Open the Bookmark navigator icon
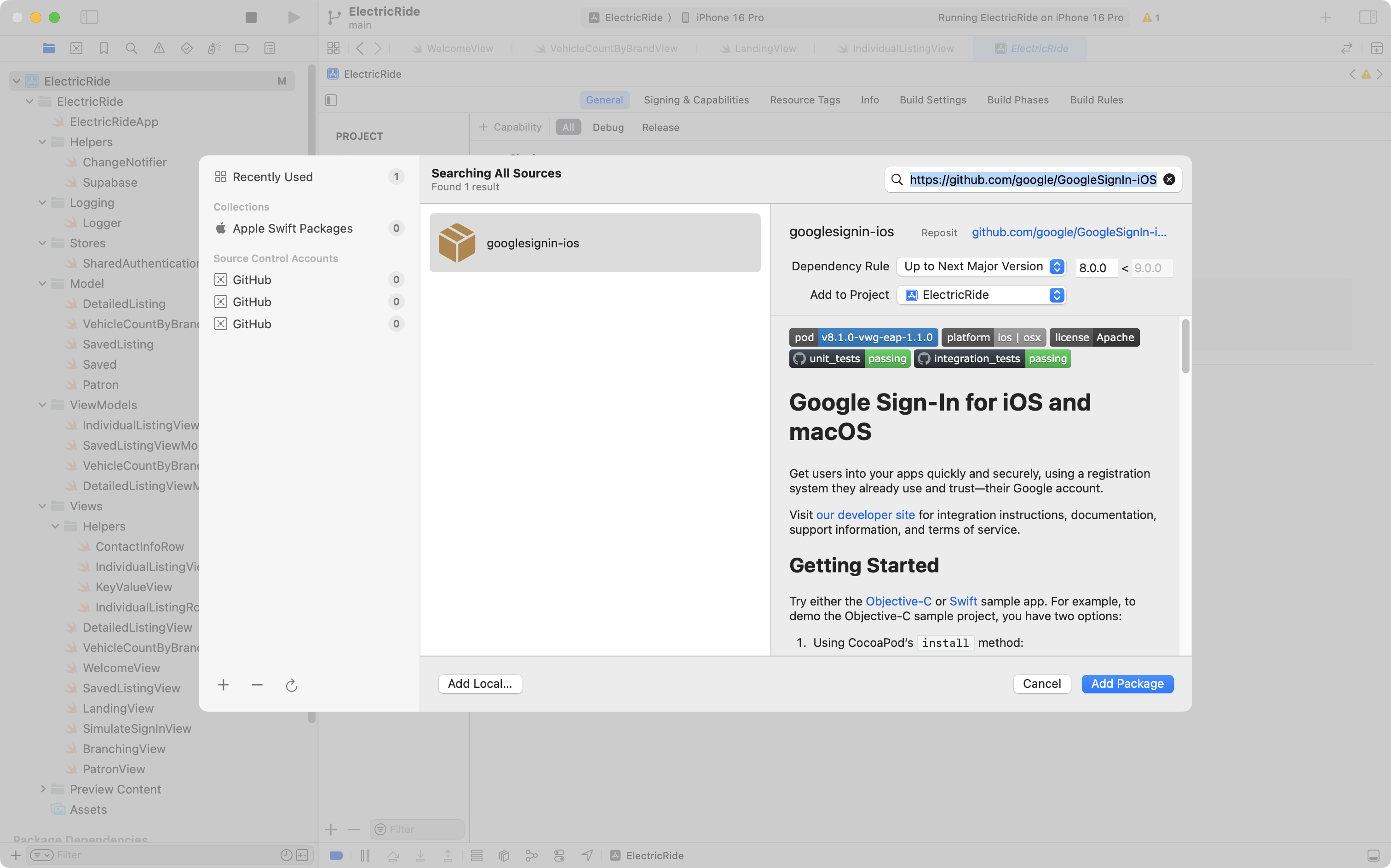This screenshot has width=1391, height=868. point(103,49)
